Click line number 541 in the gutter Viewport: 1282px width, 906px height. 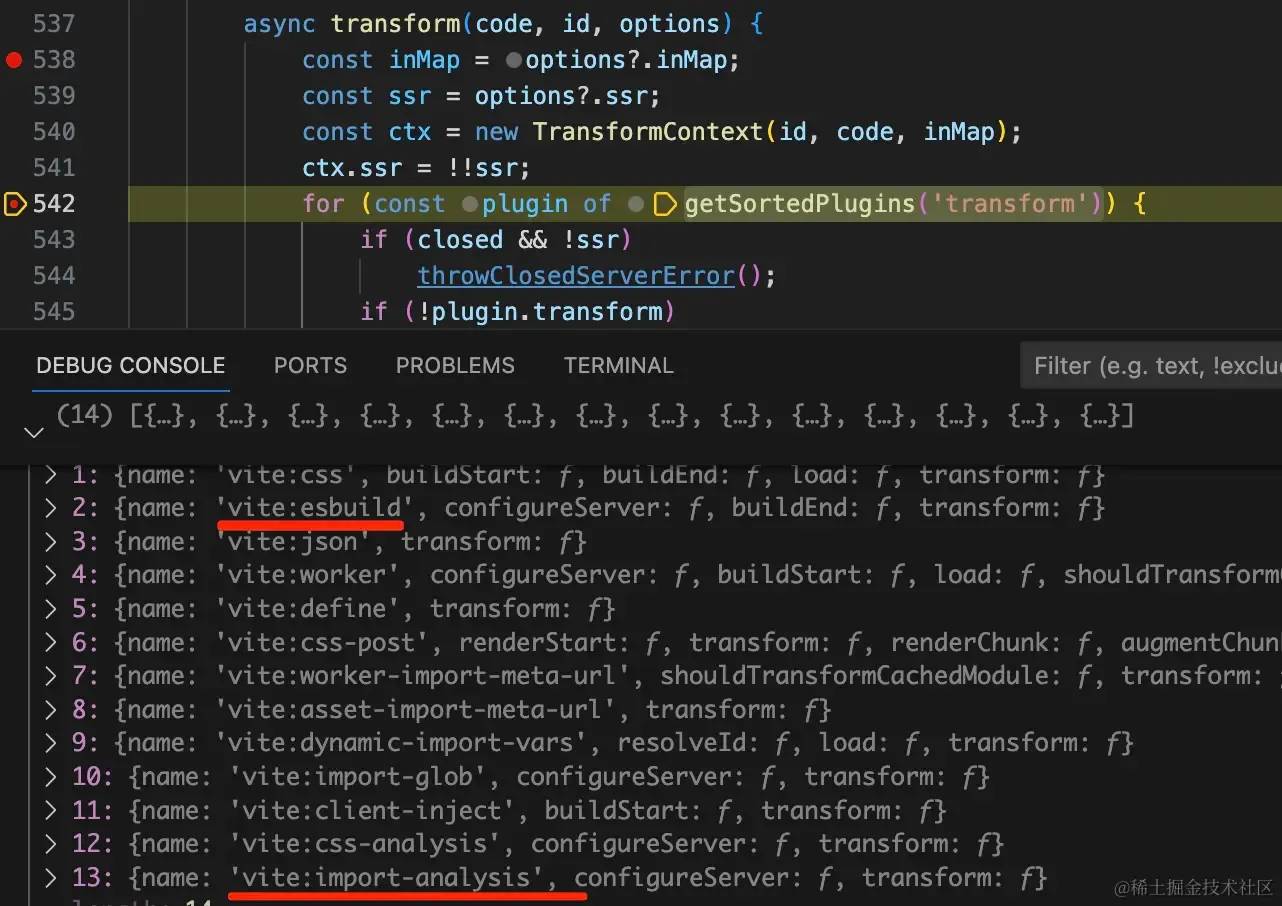tap(54, 168)
